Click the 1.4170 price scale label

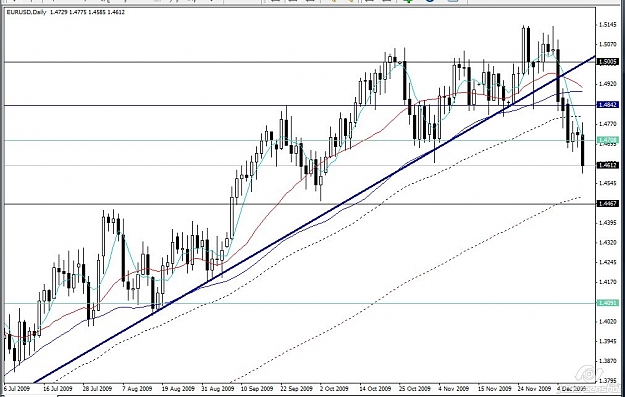608,282
